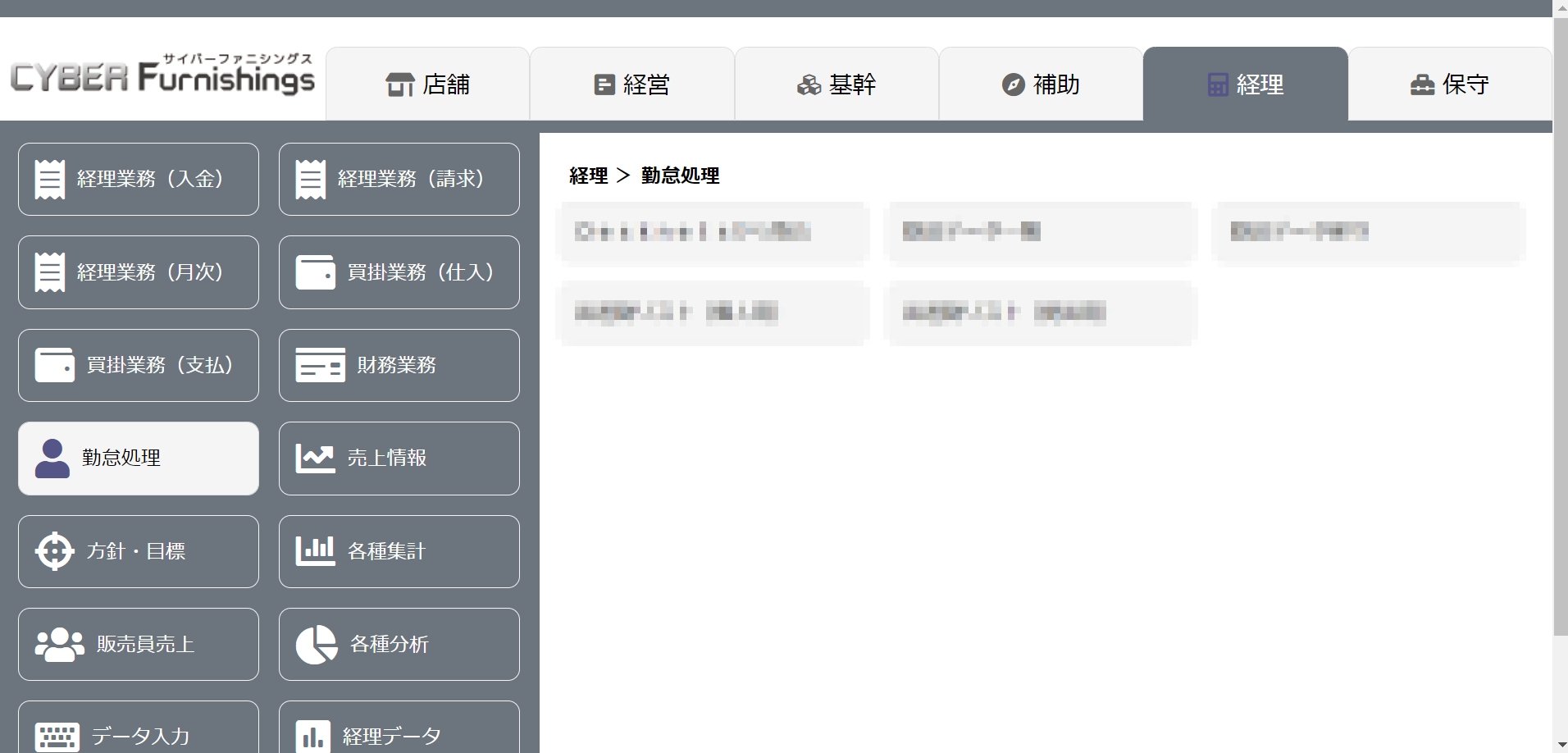This screenshot has width=1568, height=753.
Task: Click the wallet icon beside 買掛業務（支払）
Action: [55, 366]
